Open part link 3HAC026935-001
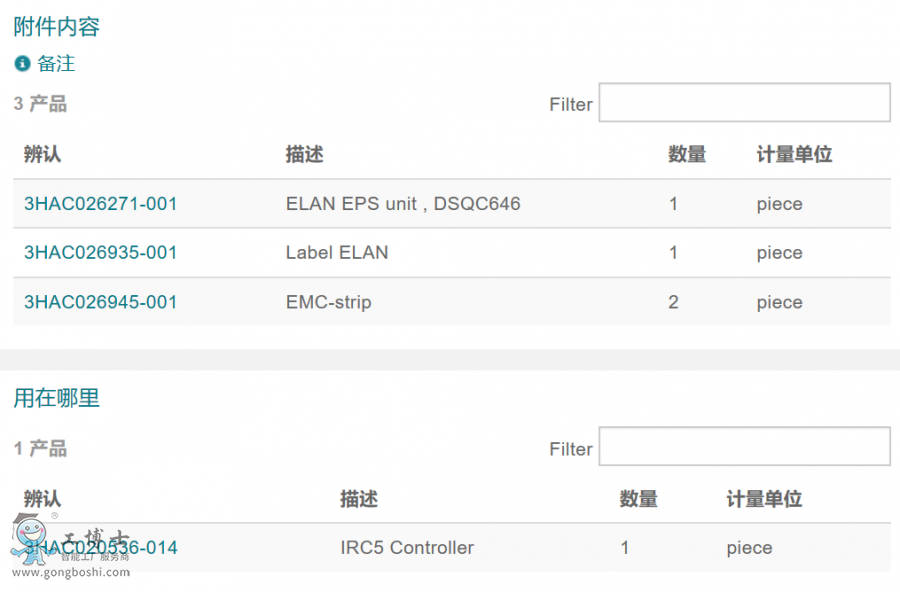The height and width of the screenshot is (592, 900). [100, 252]
